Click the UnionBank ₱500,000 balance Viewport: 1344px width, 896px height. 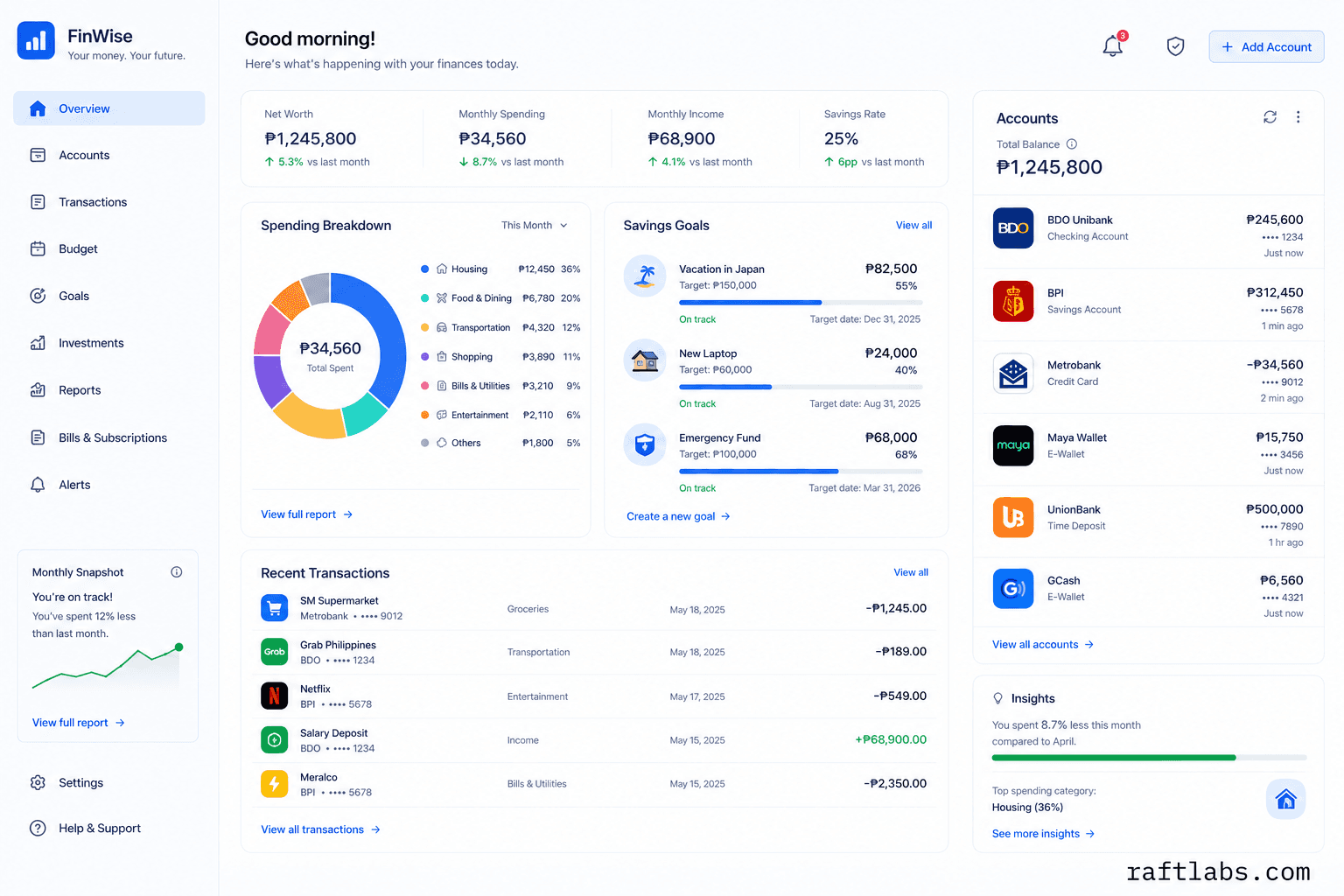point(1274,509)
